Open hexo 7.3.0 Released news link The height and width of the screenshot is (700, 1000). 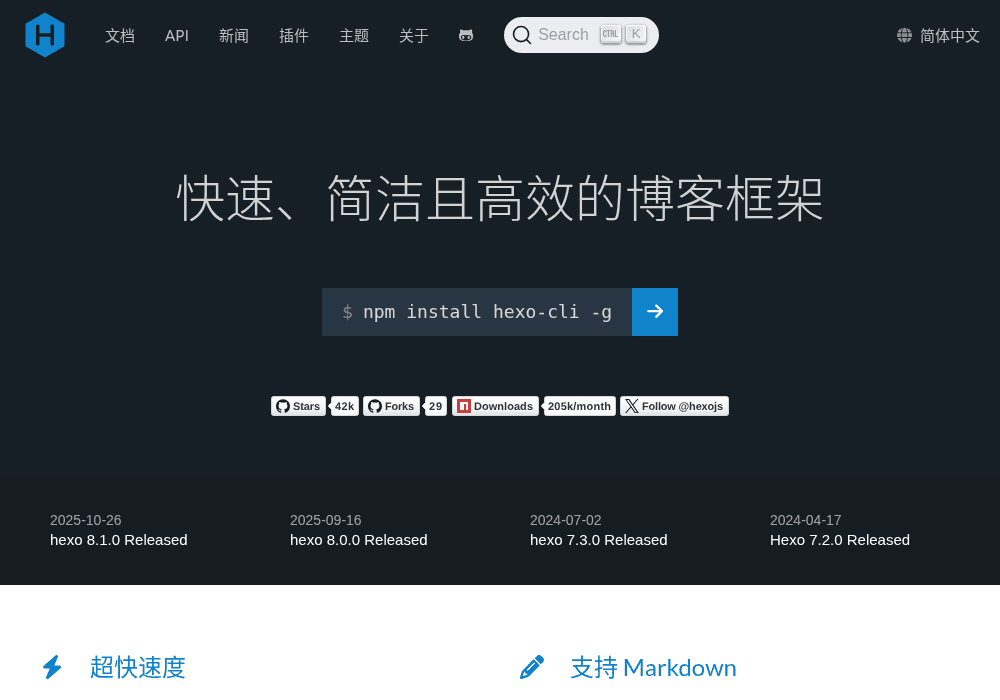click(599, 540)
